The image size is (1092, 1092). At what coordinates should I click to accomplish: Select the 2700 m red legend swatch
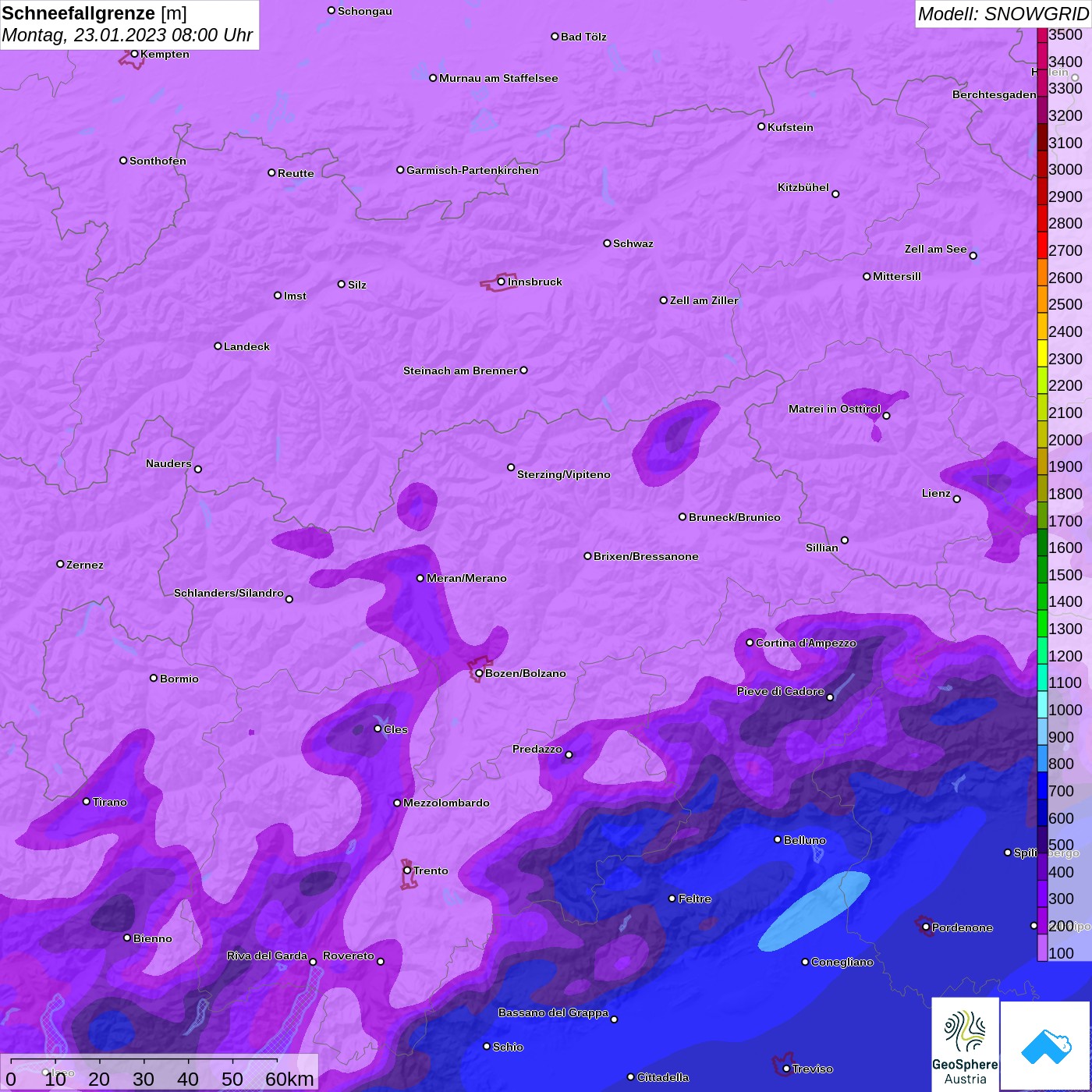pos(1042,245)
